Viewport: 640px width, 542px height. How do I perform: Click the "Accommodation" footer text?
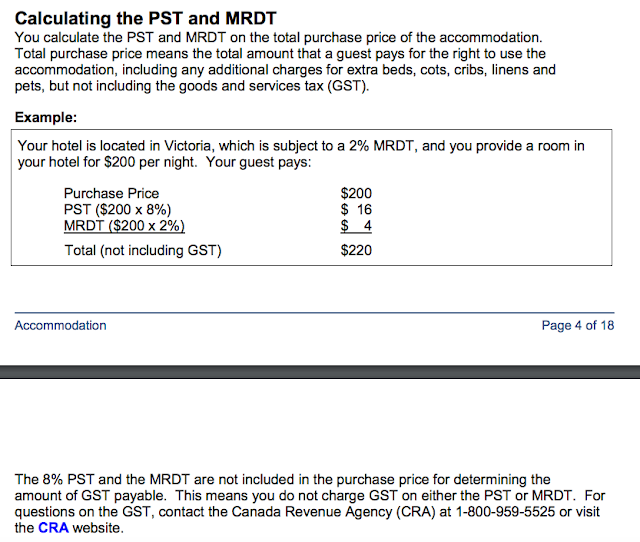point(60,325)
